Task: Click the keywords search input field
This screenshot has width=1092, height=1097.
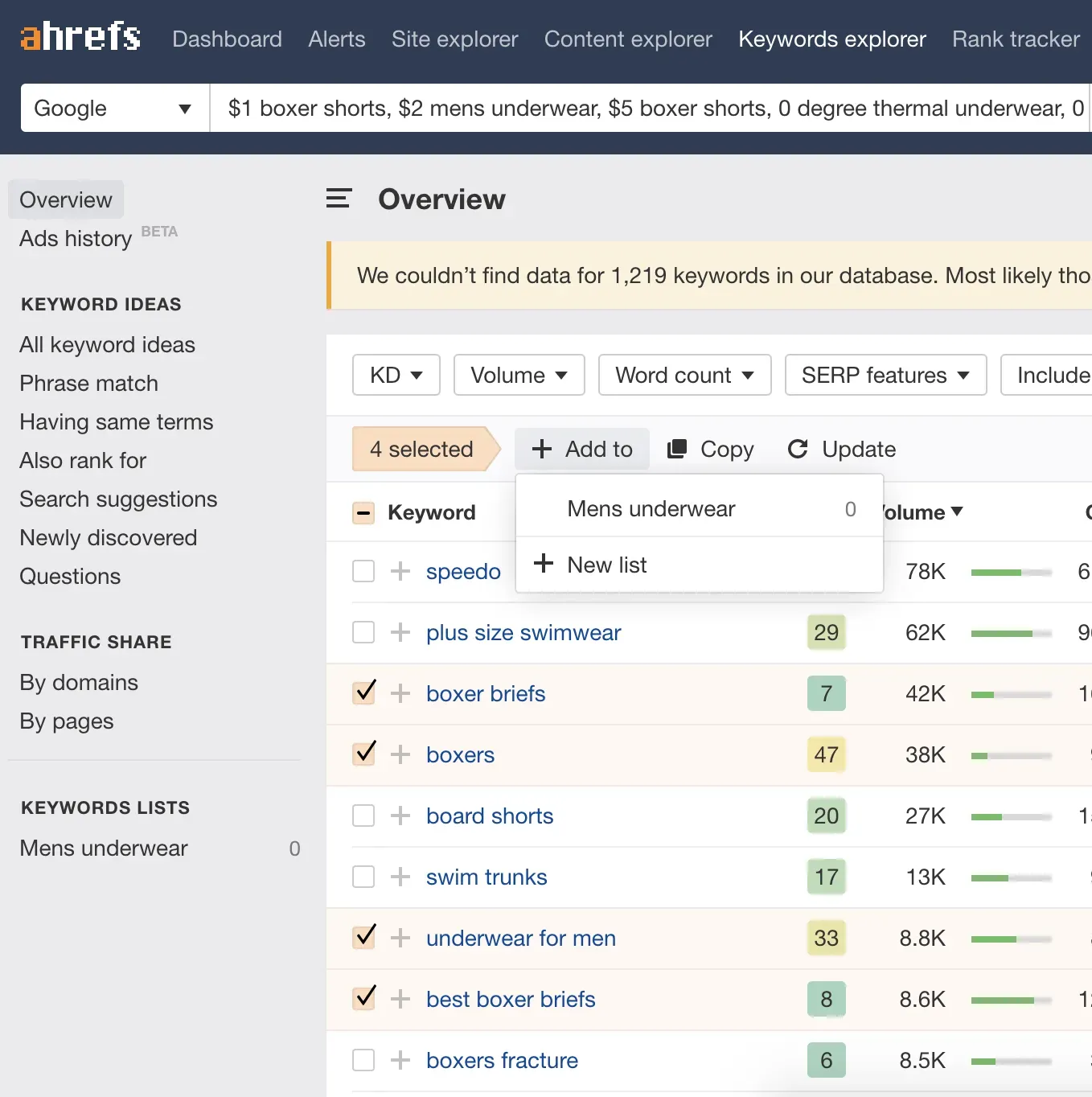Action: (x=650, y=109)
